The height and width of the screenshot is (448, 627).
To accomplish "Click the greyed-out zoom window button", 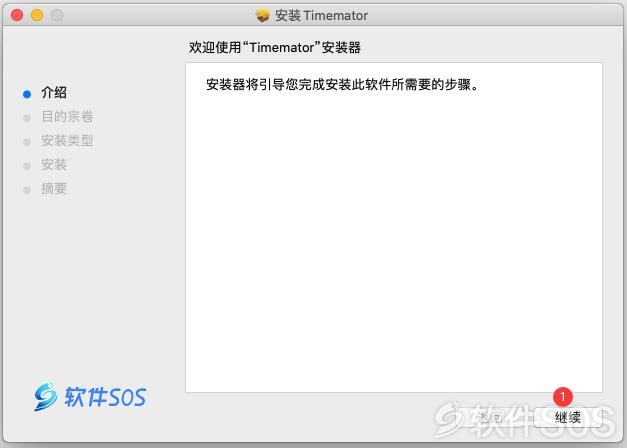I will (57, 15).
